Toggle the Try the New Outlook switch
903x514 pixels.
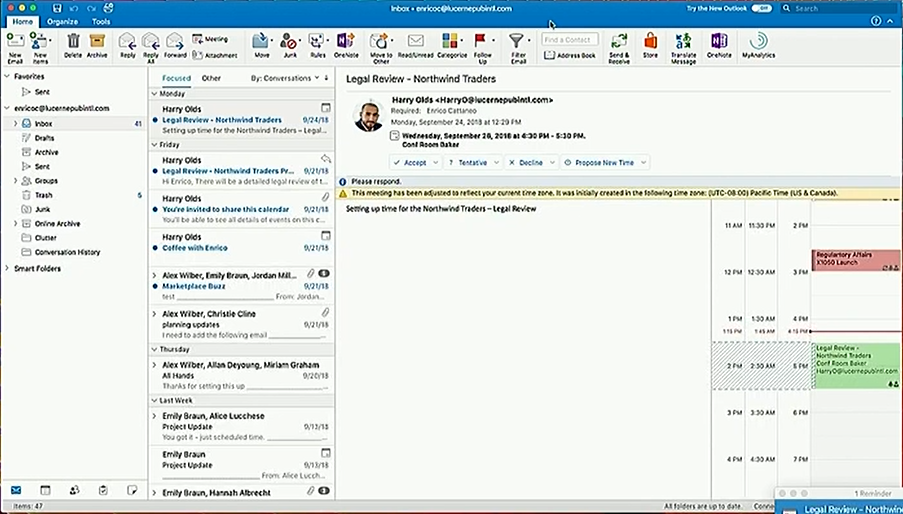(x=761, y=8)
